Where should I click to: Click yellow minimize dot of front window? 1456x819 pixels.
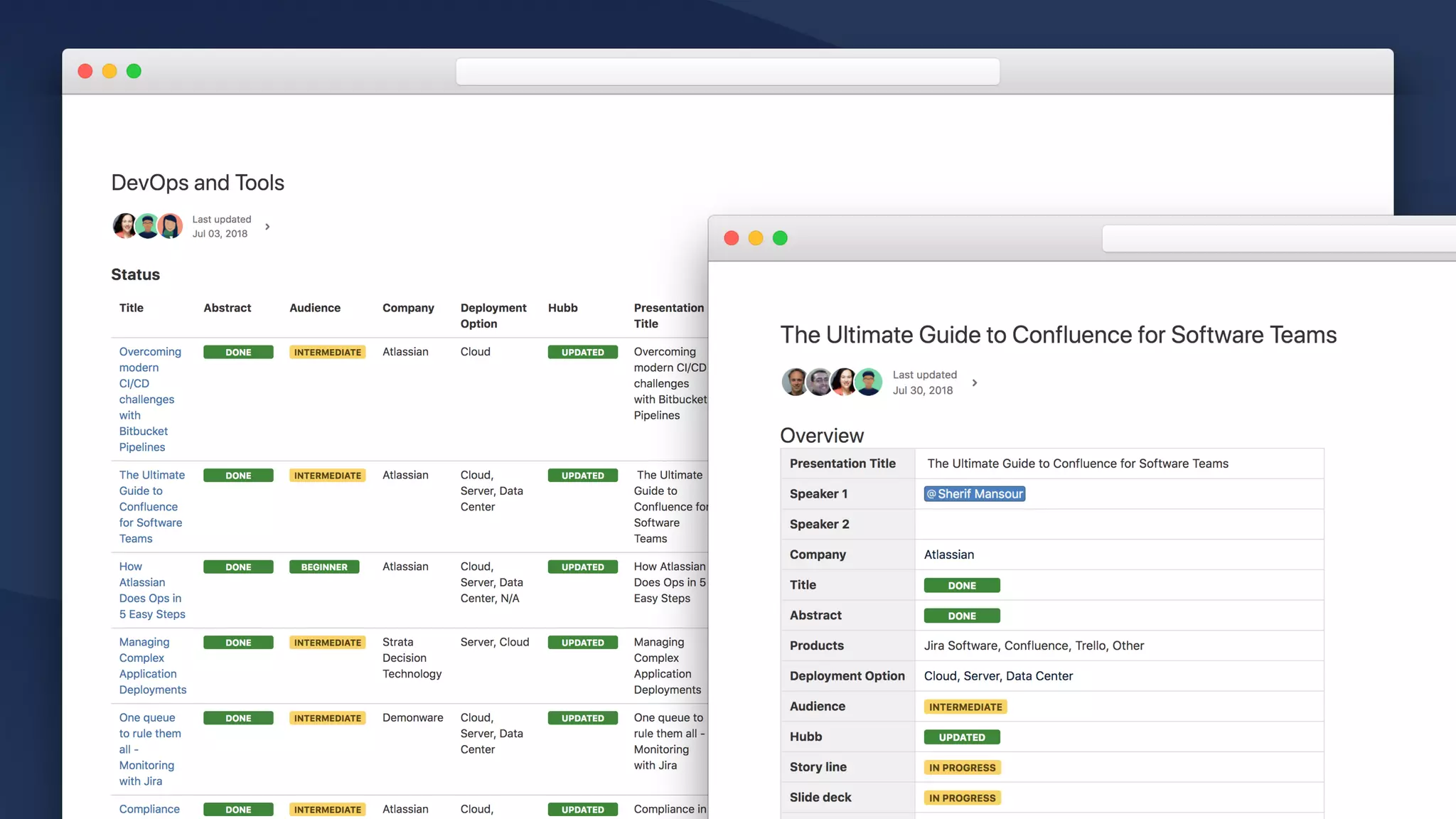[x=755, y=238]
